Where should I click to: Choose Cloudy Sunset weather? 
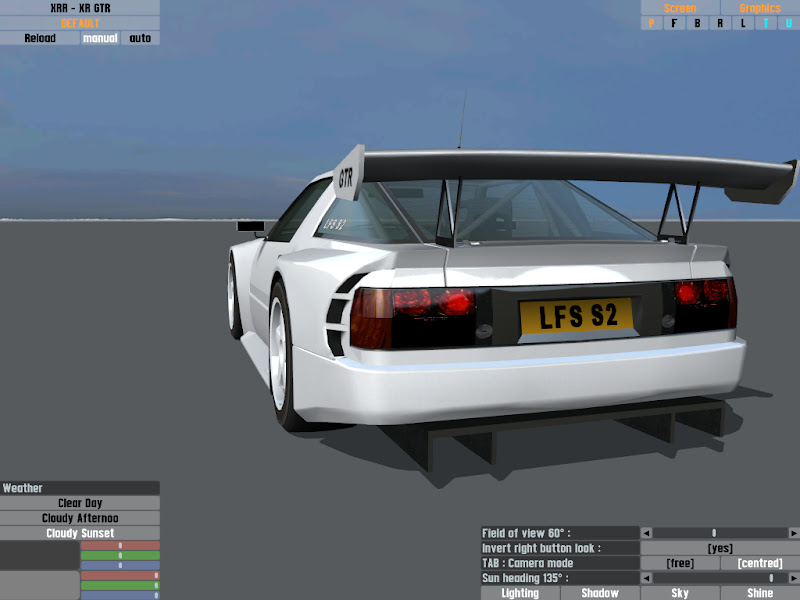coord(80,533)
